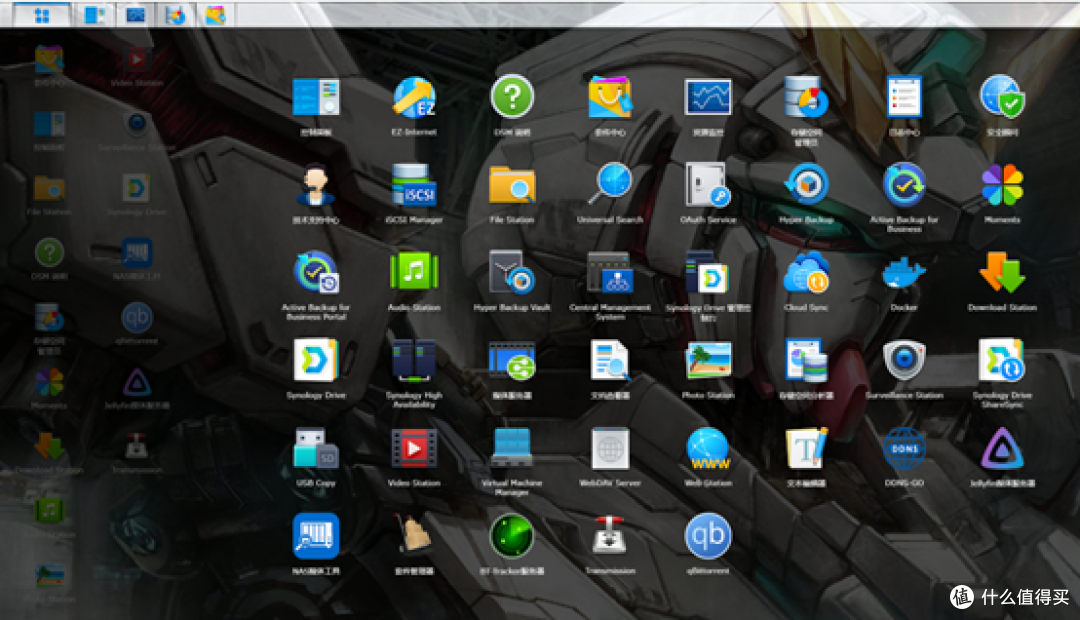Launch Audio Station in the Main Menu grid
The width and height of the screenshot is (1080, 620).
pos(414,272)
